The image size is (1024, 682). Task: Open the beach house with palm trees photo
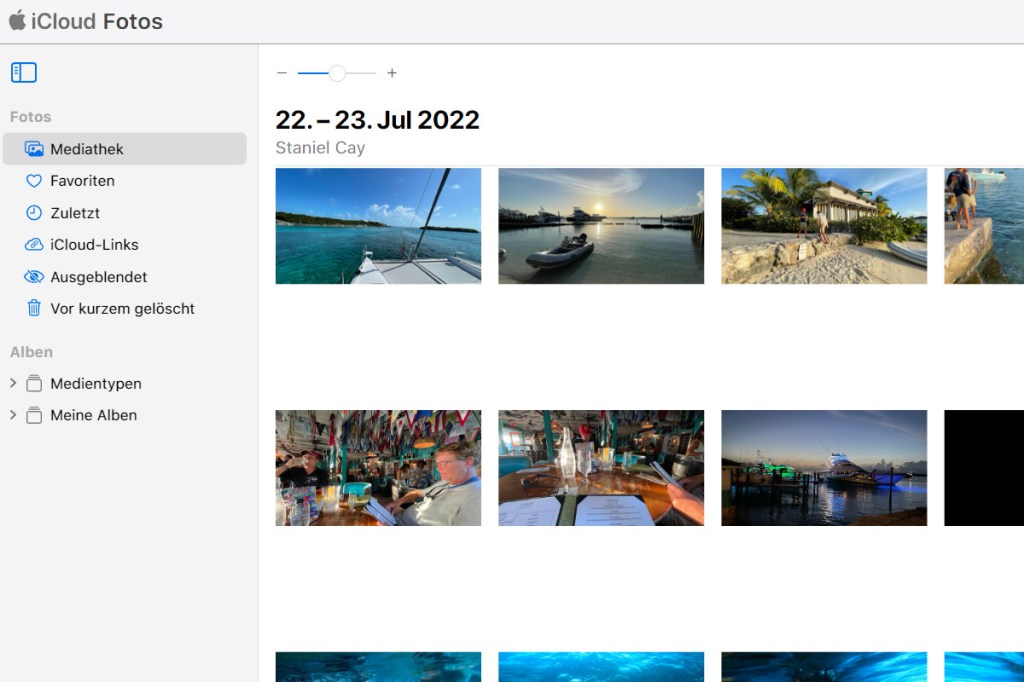coord(824,226)
